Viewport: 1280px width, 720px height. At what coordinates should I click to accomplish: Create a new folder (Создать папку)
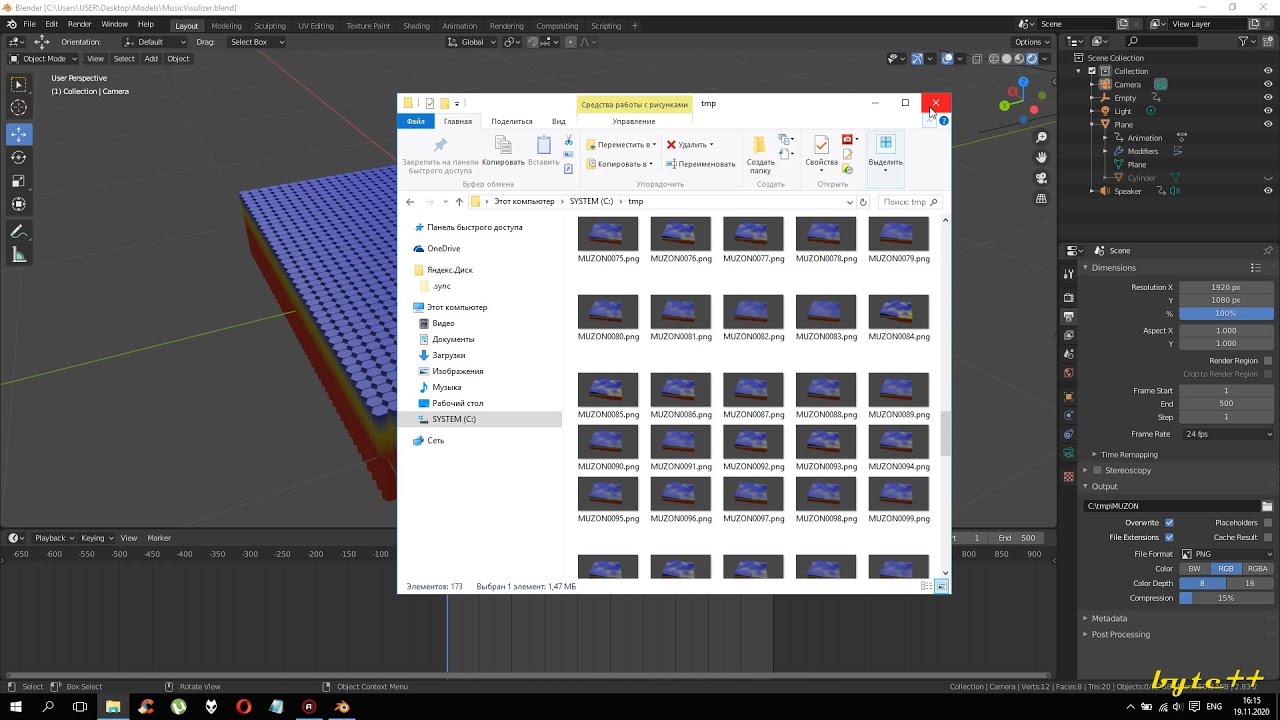pyautogui.click(x=760, y=154)
